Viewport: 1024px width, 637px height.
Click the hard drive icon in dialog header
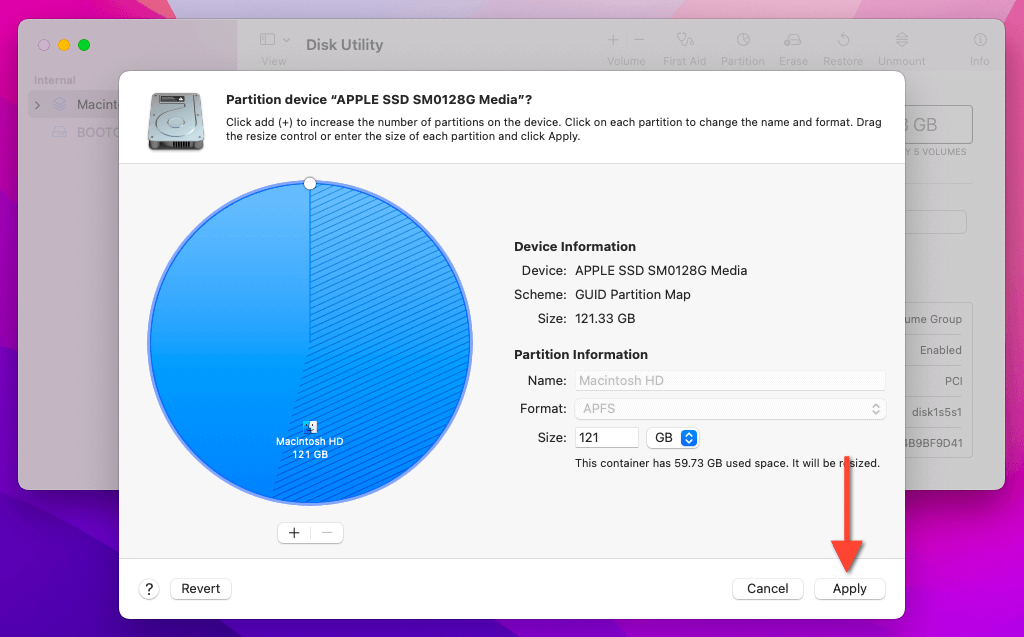pos(176,122)
